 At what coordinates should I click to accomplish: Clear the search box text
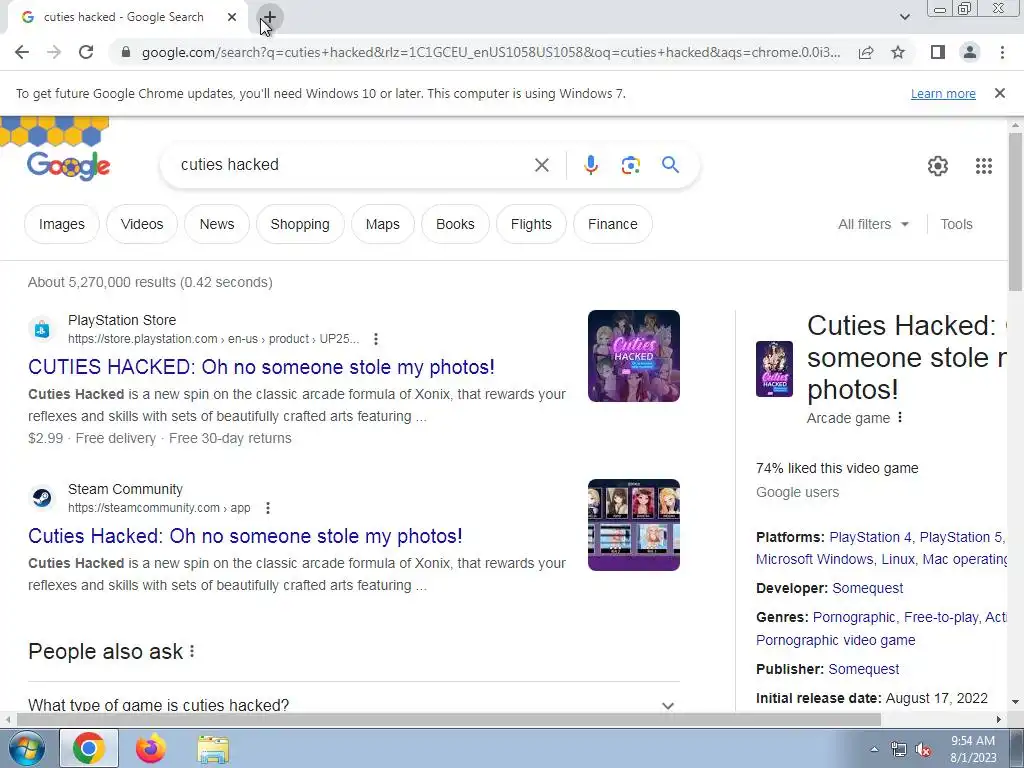[541, 165]
